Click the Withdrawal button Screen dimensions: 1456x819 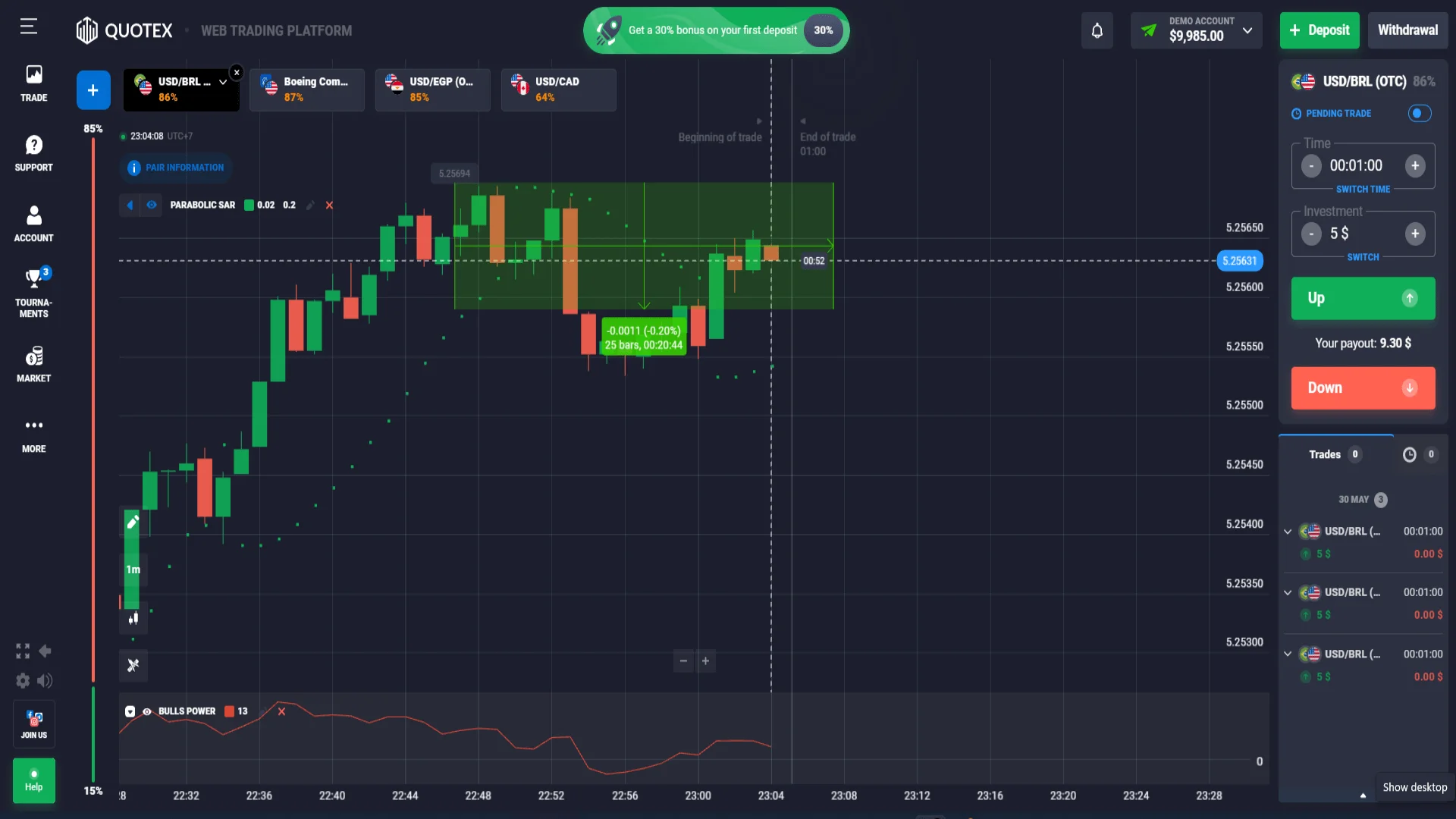[1407, 30]
